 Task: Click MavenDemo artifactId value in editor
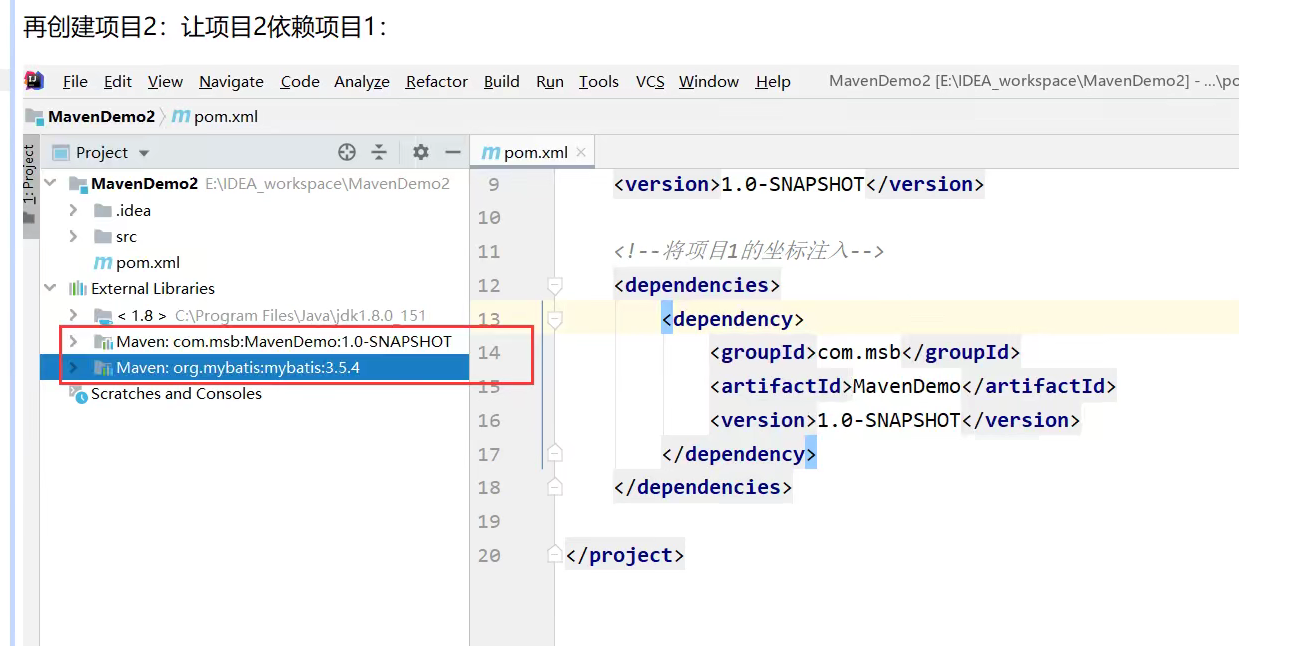coord(906,386)
